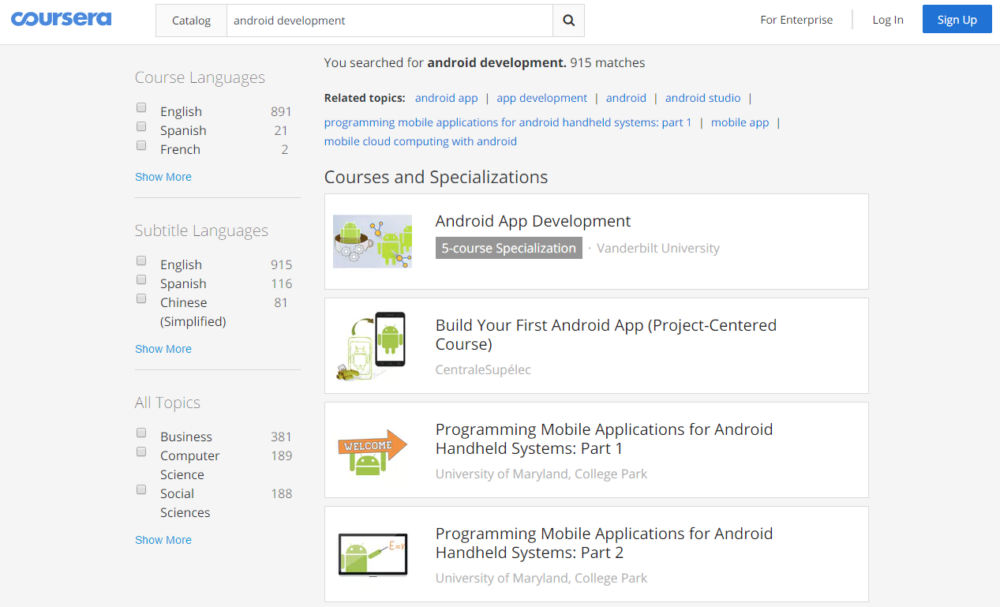Click the Sign Up button

coord(956,20)
